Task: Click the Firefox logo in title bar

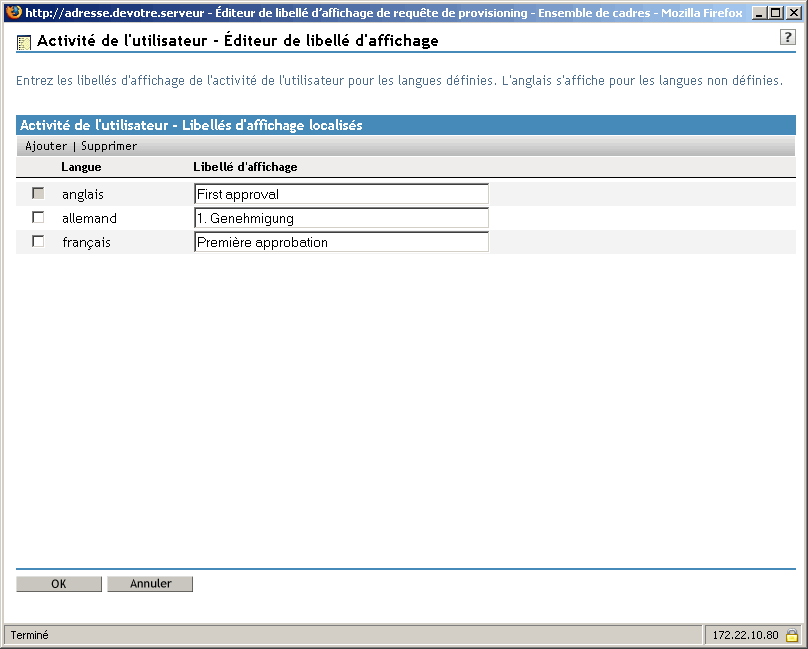Action: (13, 11)
